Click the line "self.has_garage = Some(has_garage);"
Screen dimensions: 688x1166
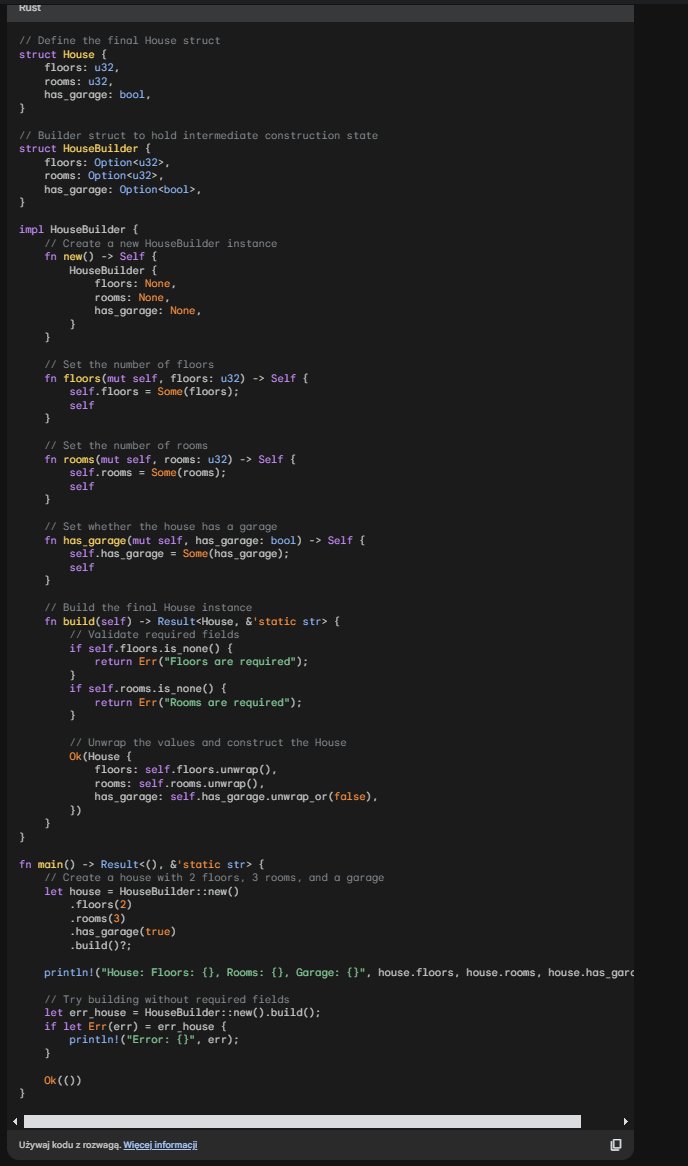coord(179,554)
